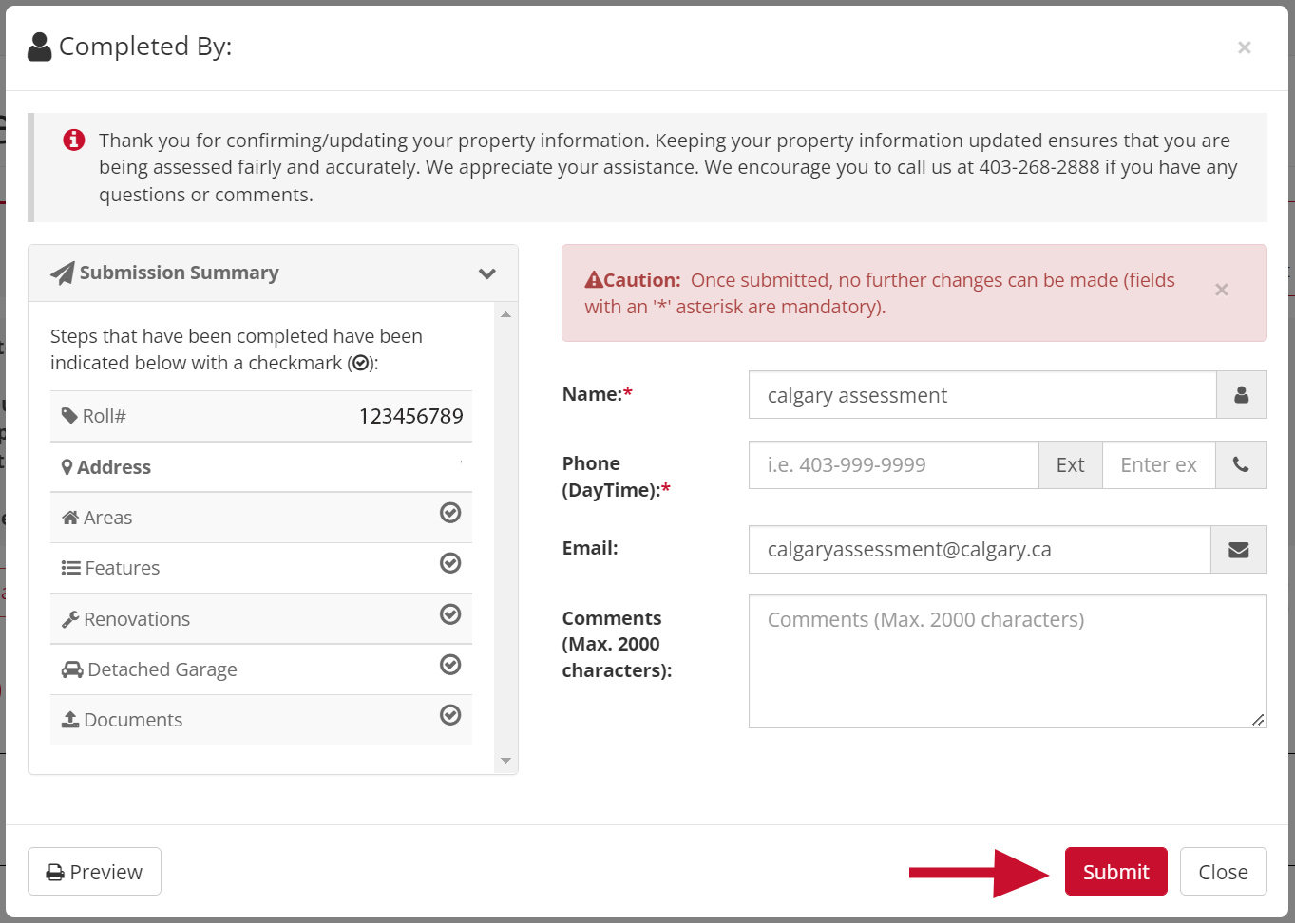Click the checkmark icon on Features row
The height and width of the screenshot is (924, 1295).
click(x=450, y=563)
